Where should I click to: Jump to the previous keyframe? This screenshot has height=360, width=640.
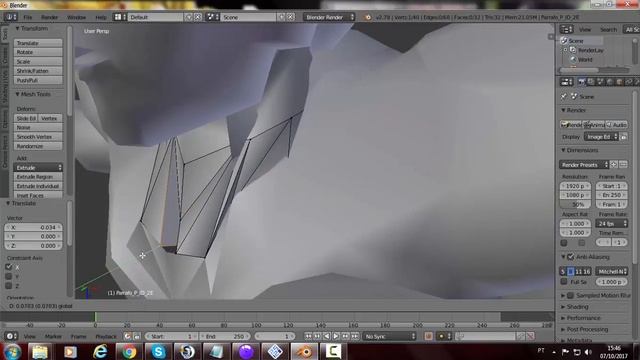coord(317,336)
